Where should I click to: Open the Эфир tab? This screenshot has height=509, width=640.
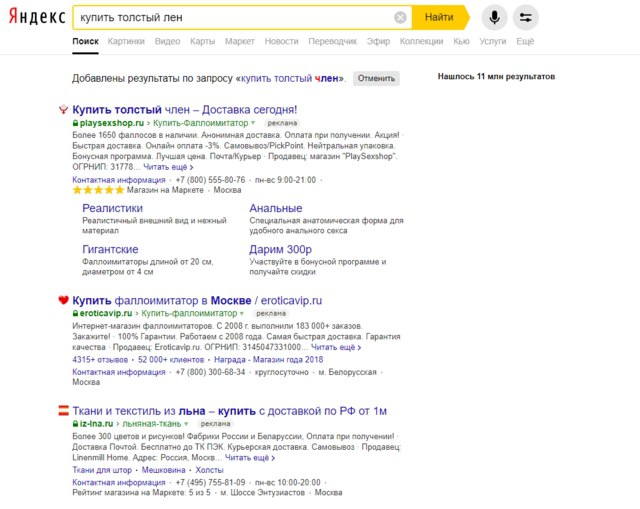pyautogui.click(x=378, y=41)
